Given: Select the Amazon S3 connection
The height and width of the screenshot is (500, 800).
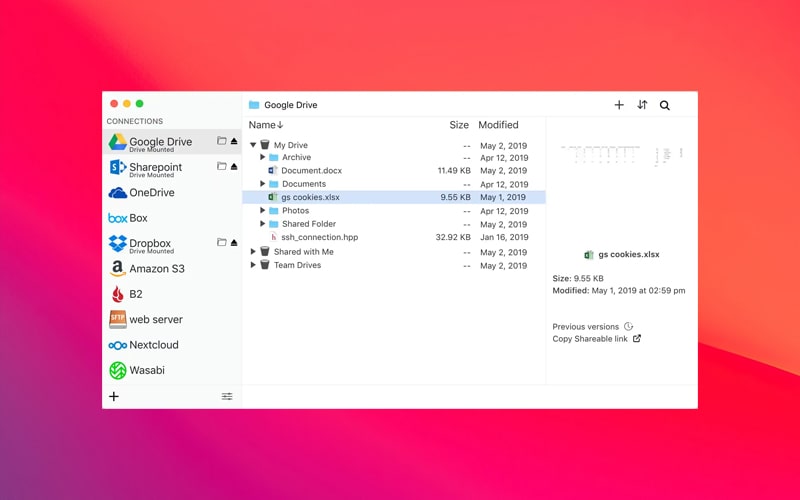Looking at the screenshot, I should click(x=156, y=269).
